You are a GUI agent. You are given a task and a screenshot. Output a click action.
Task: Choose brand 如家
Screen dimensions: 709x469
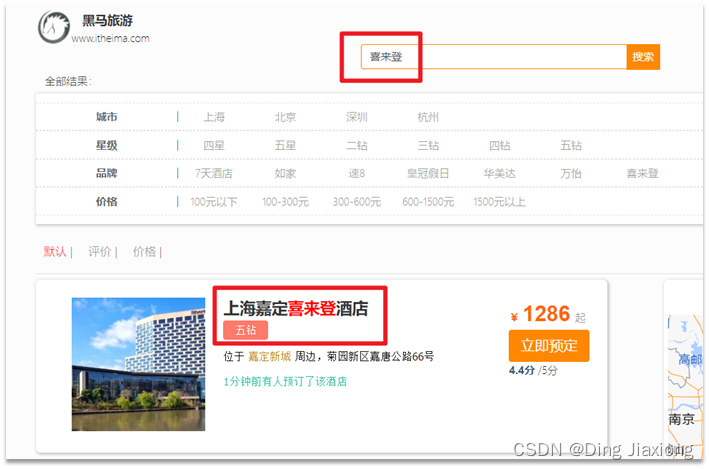285,173
